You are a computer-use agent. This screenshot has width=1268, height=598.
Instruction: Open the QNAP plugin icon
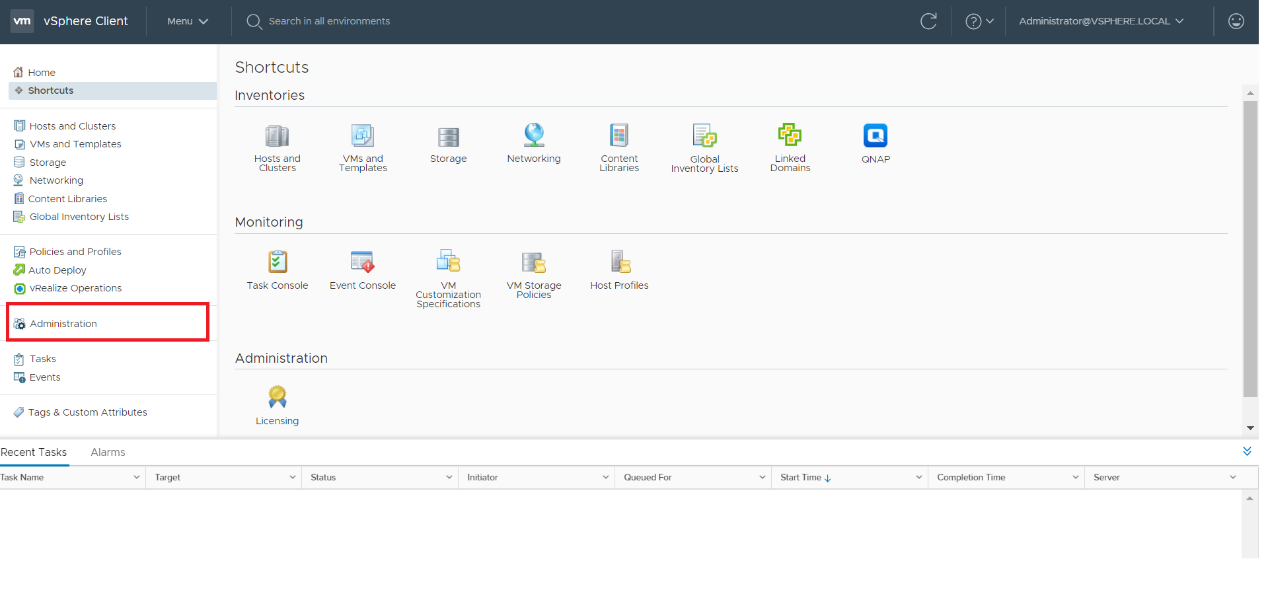click(x=875, y=136)
